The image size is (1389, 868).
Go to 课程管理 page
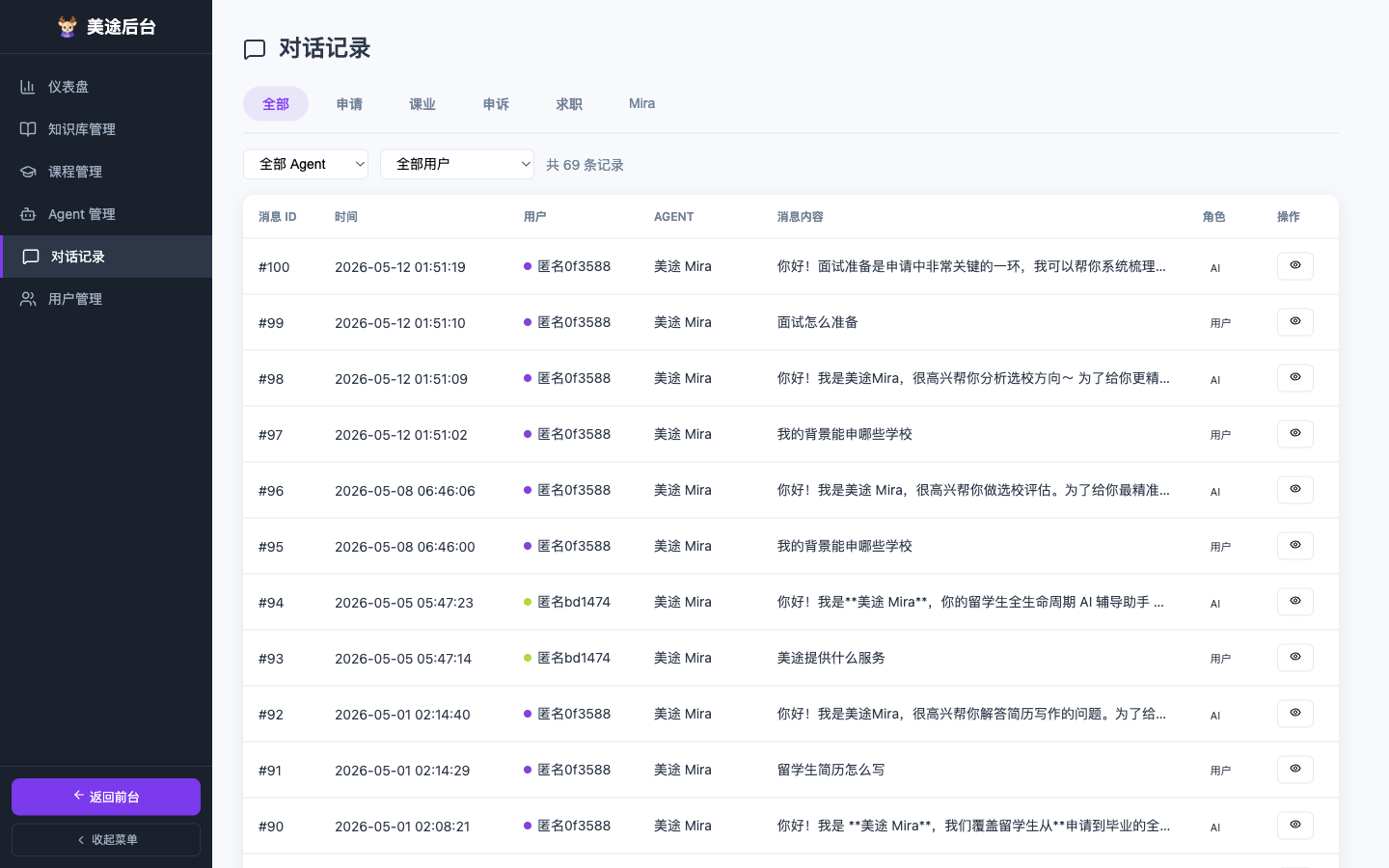(106, 172)
